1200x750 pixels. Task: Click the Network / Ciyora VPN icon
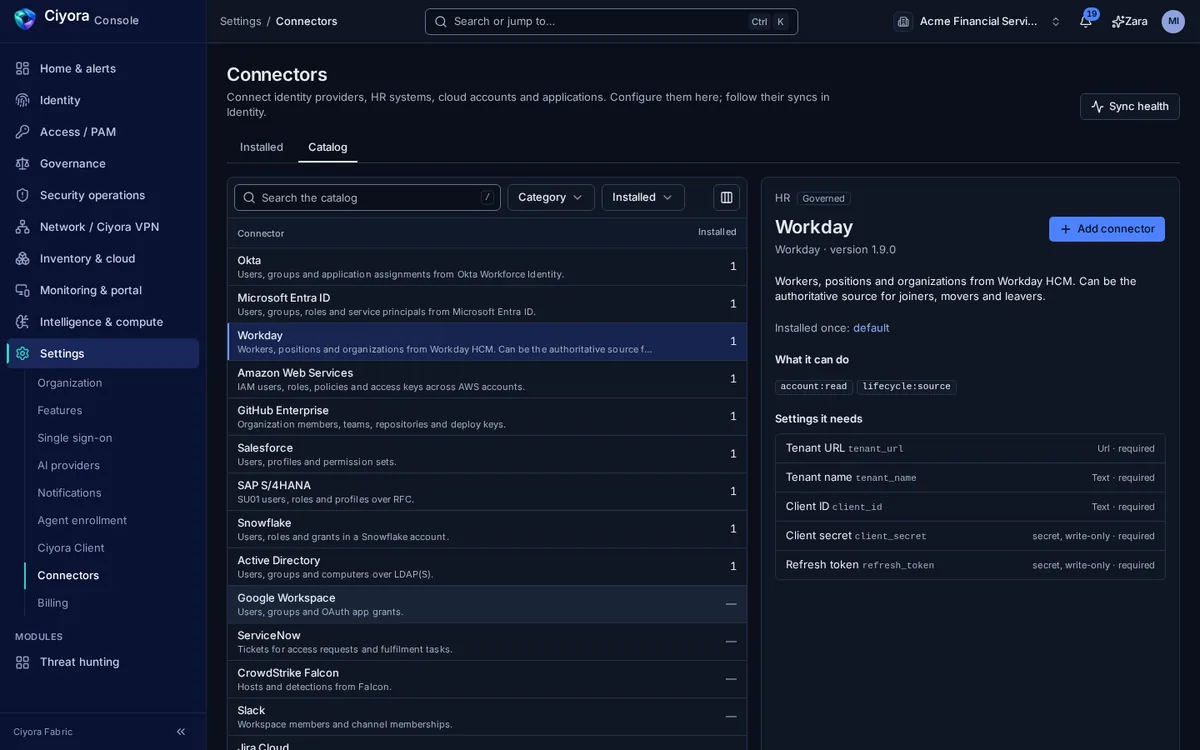[x=22, y=227]
